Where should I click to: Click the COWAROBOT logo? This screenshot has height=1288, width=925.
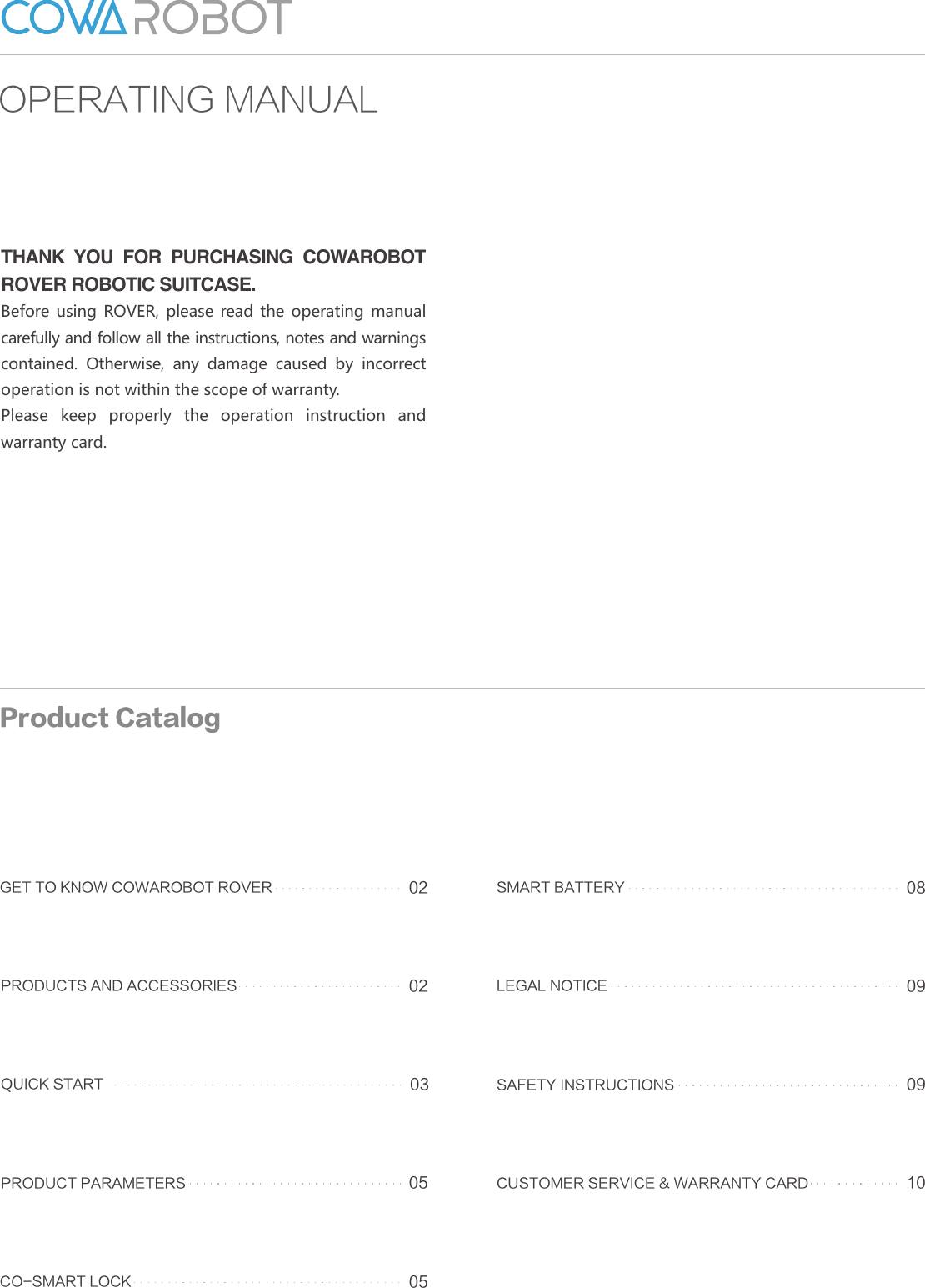coord(146,18)
